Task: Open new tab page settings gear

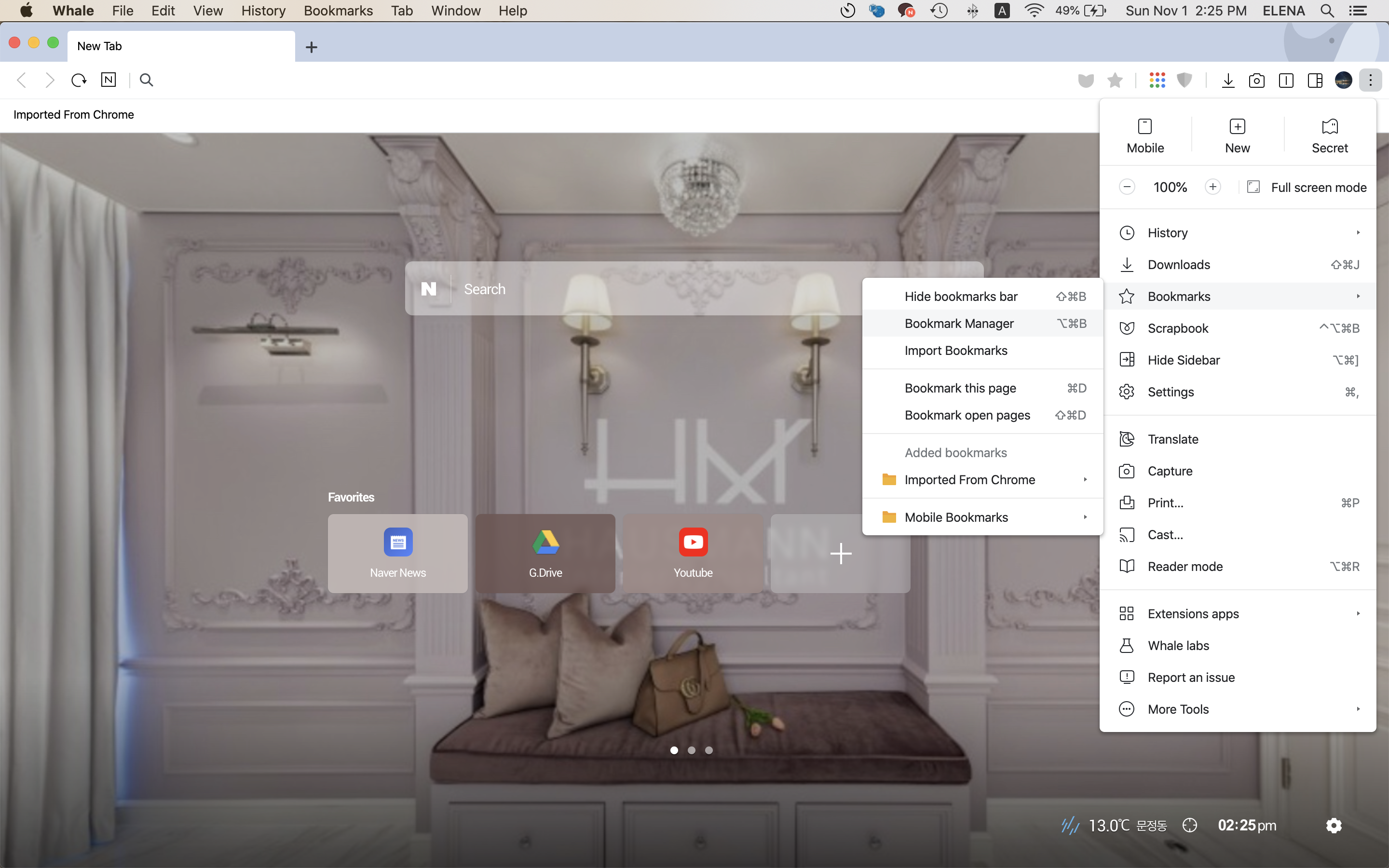Action: coord(1334,825)
